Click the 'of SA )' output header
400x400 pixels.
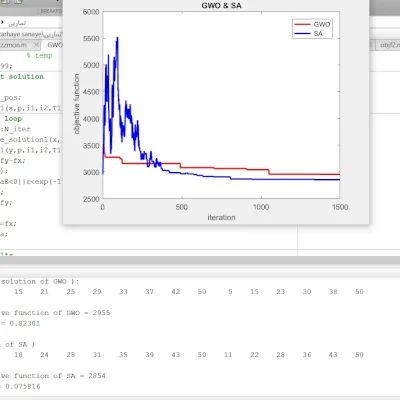tap(20, 344)
